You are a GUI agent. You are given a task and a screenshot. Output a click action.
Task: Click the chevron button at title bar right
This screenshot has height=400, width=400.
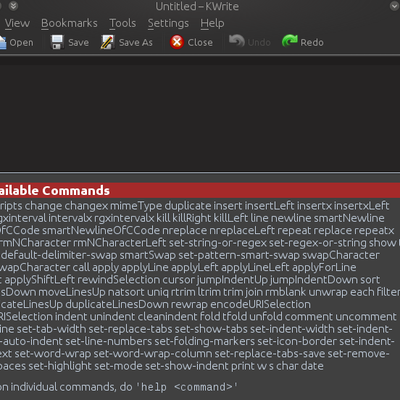(x=394, y=6)
